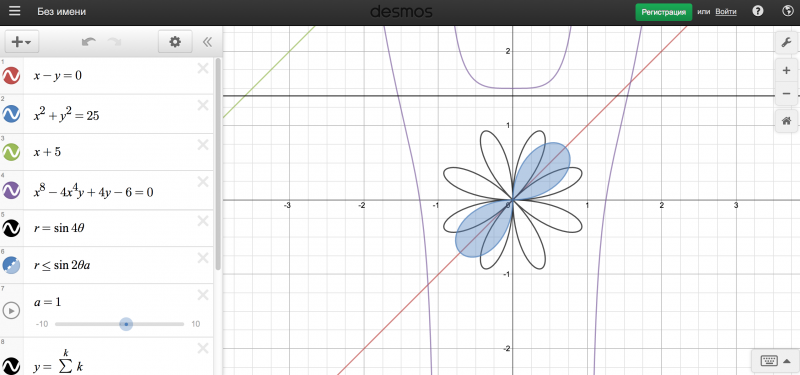Viewport: 800px width, 375px height.
Task: Edit slider lower bound -10
Action: [42, 324]
